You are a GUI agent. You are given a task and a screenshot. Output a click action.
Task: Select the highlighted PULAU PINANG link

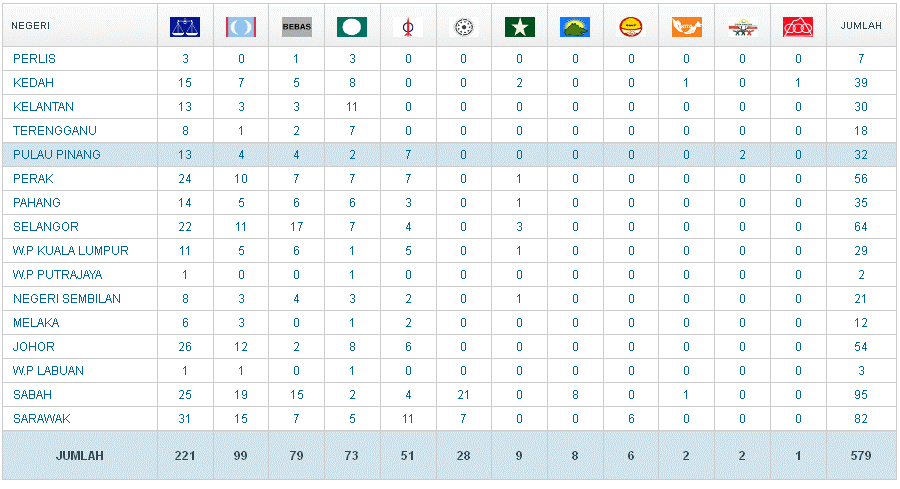click(x=57, y=155)
